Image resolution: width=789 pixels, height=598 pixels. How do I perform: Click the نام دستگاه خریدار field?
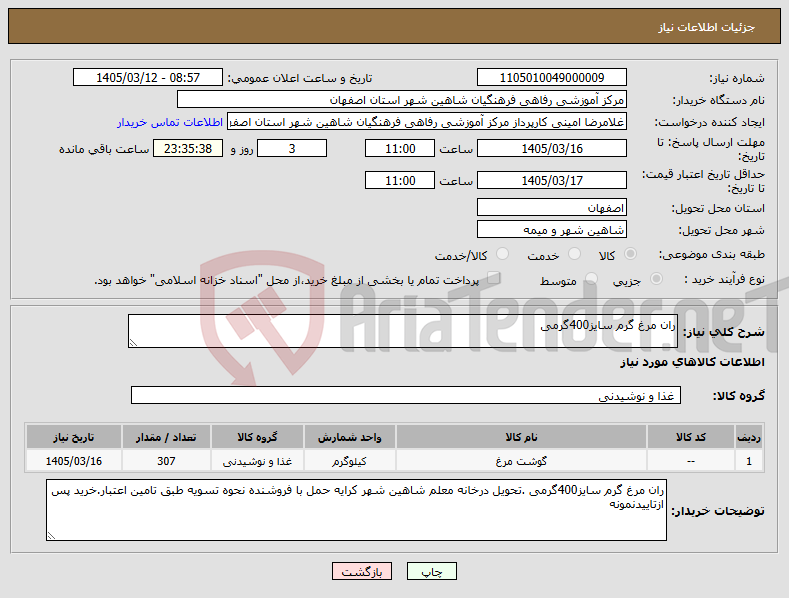pyautogui.click(x=402, y=100)
